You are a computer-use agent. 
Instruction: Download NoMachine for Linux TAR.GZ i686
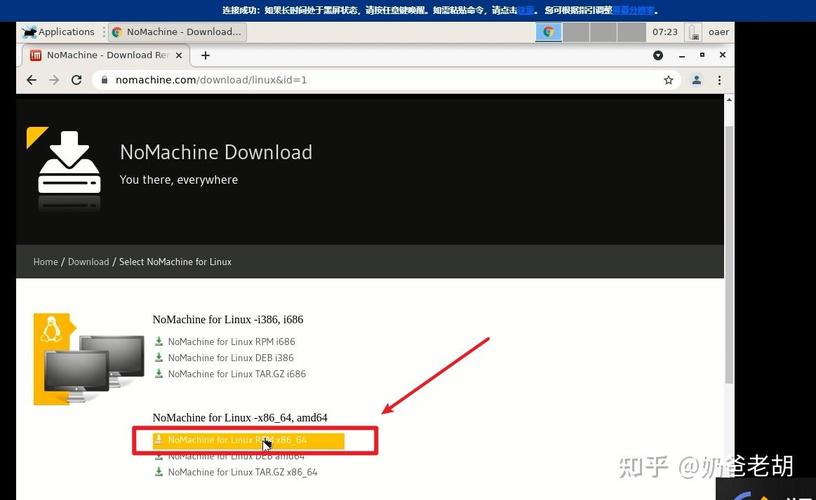[237, 374]
